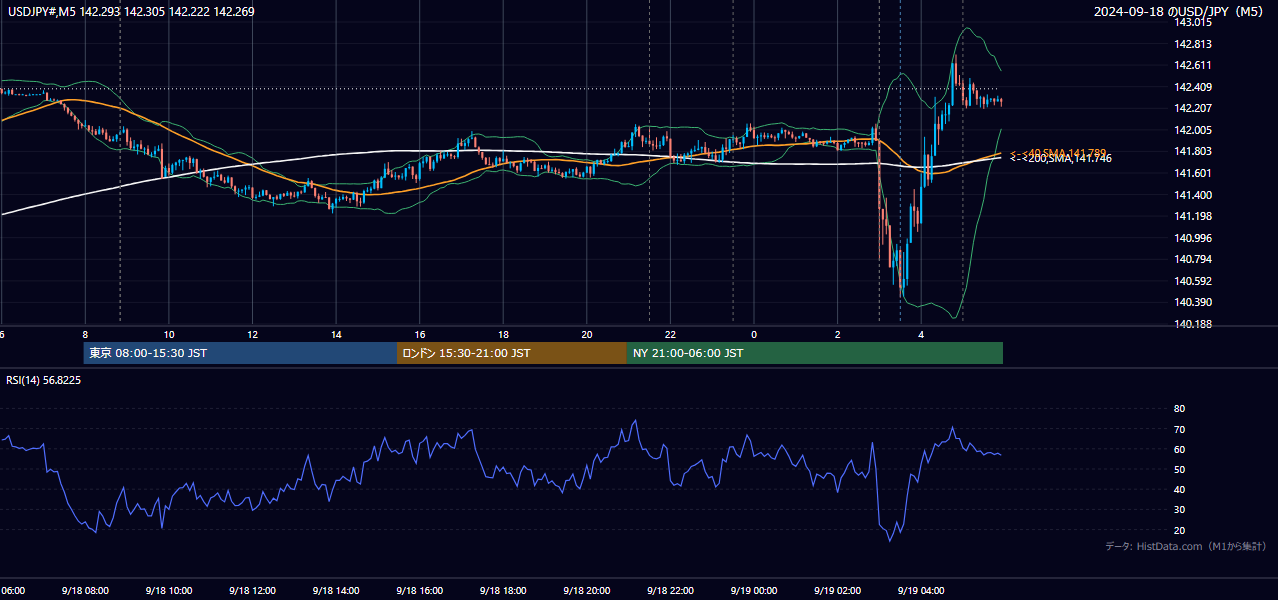1278x600 pixels.
Task: Click hour tick 22 under the price chart
Action: point(670,334)
